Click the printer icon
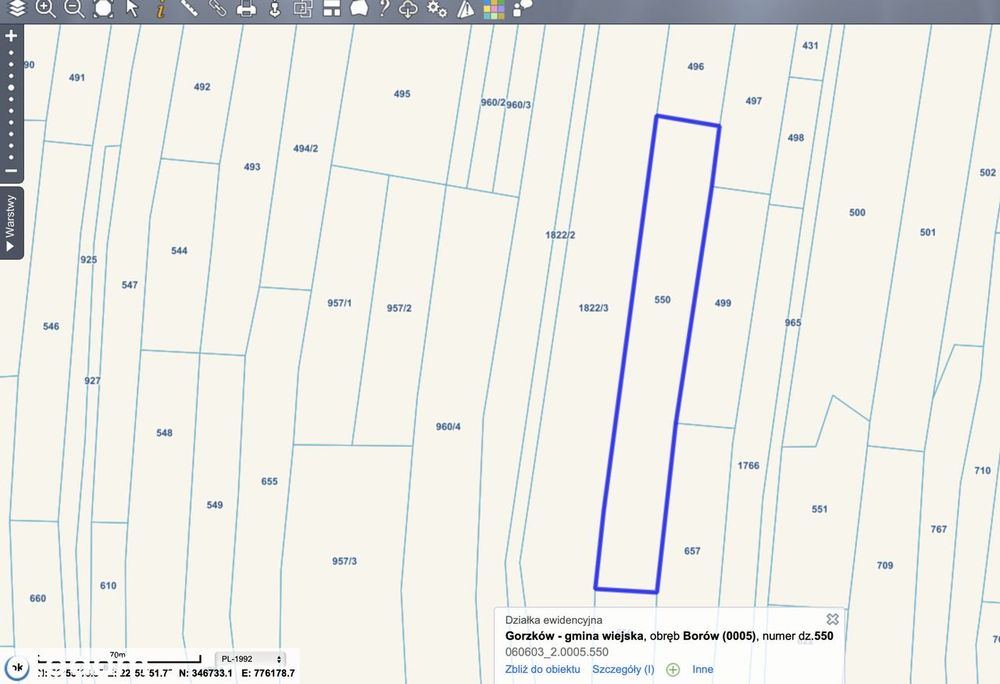Screen dimensions: 1000x684 [x=246, y=8]
